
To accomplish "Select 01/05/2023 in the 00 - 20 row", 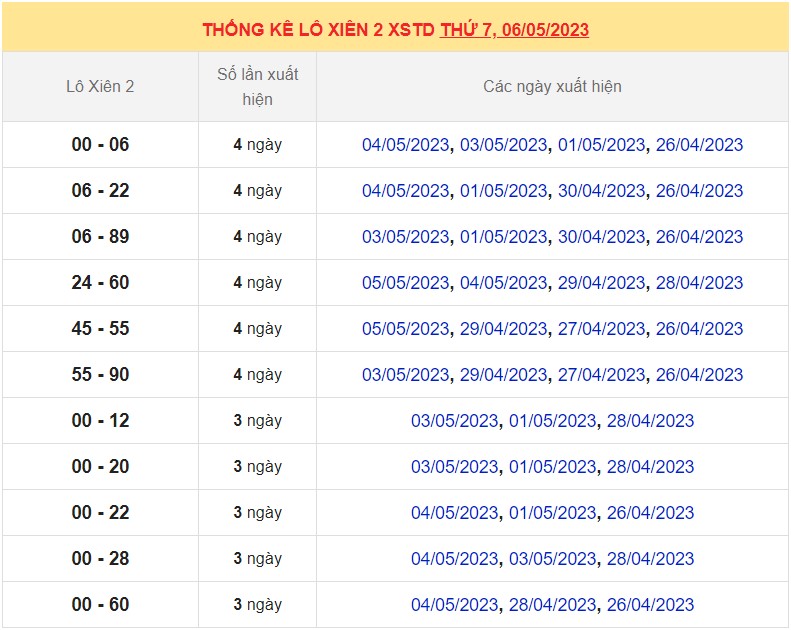I will (552, 467).
